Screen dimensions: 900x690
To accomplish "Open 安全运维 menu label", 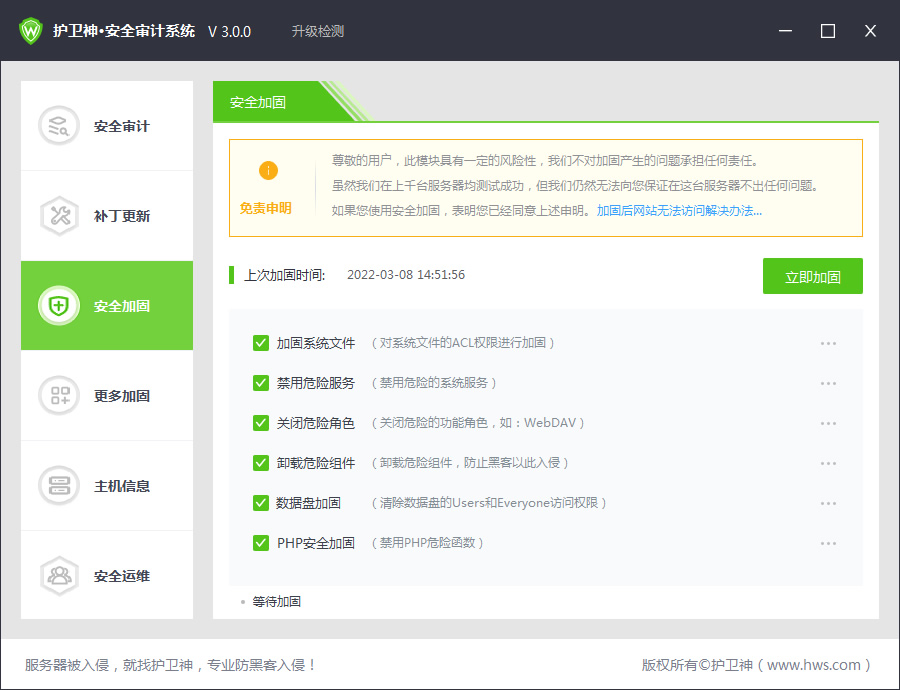I will (122, 576).
